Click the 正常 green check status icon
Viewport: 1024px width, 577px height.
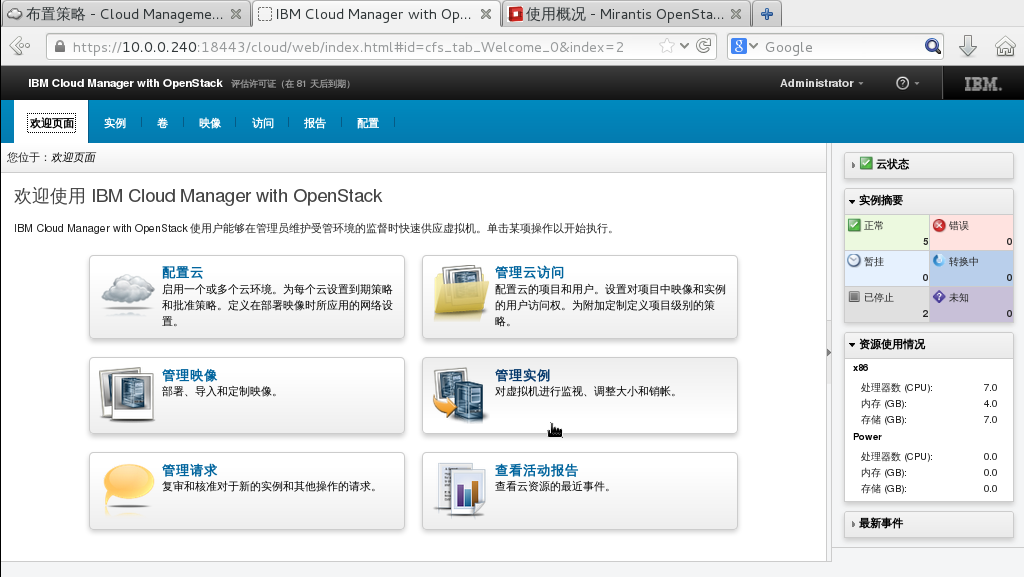(854, 225)
